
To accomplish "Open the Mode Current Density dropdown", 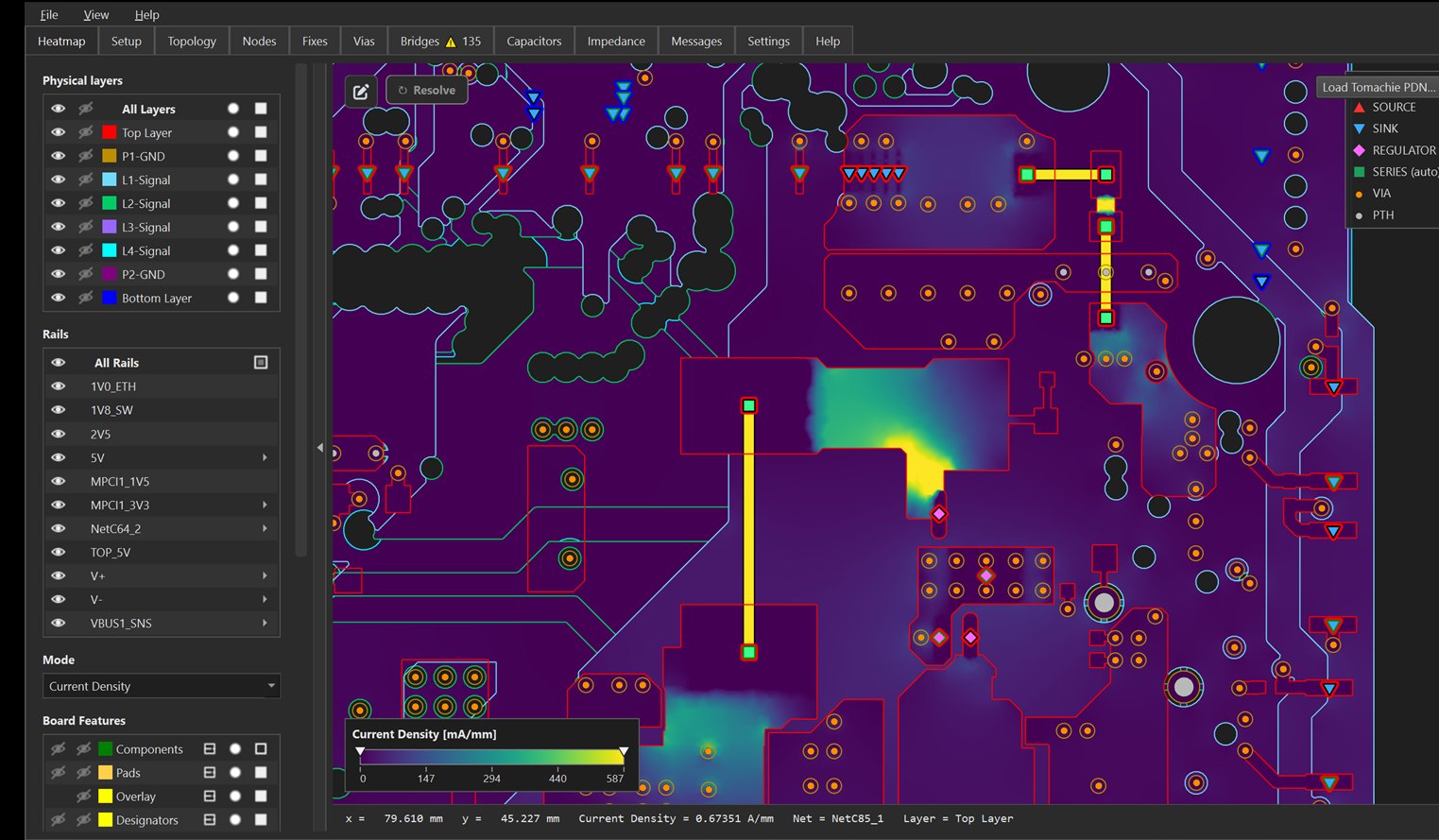I will pos(162,686).
